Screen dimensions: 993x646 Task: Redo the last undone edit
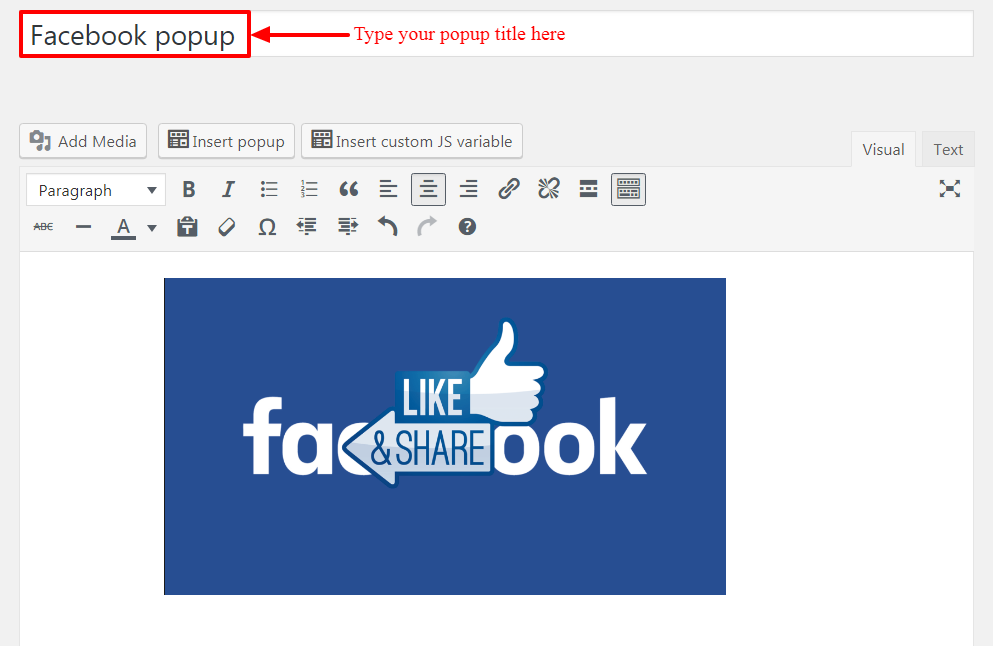click(x=427, y=227)
